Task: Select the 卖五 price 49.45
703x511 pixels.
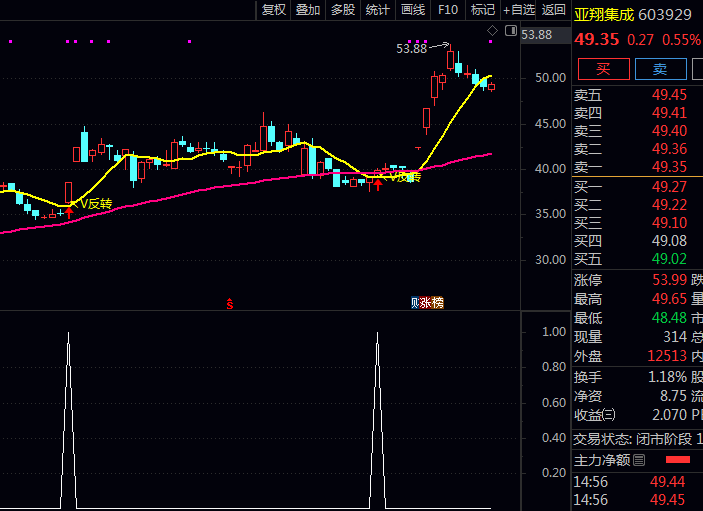Action: coord(669,95)
